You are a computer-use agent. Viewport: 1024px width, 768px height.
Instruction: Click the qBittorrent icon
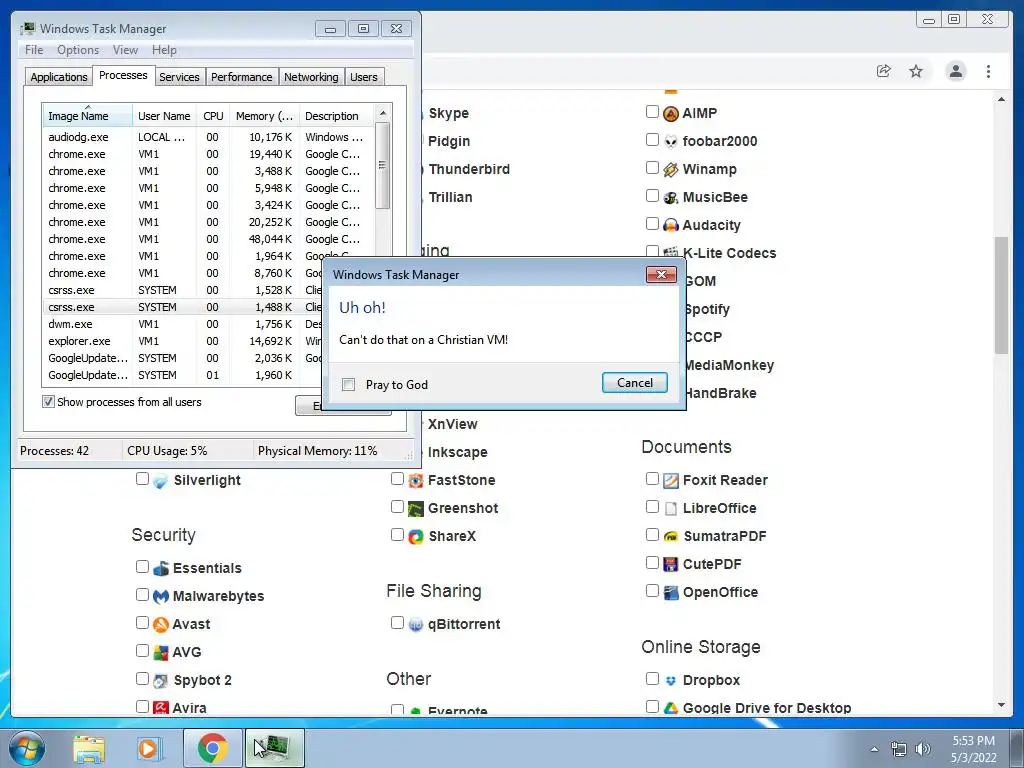pos(416,625)
